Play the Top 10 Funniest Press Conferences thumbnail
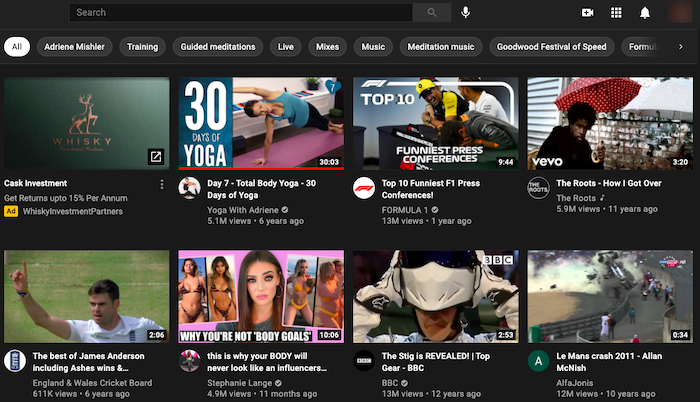The image size is (700, 402). (x=436, y=123)
